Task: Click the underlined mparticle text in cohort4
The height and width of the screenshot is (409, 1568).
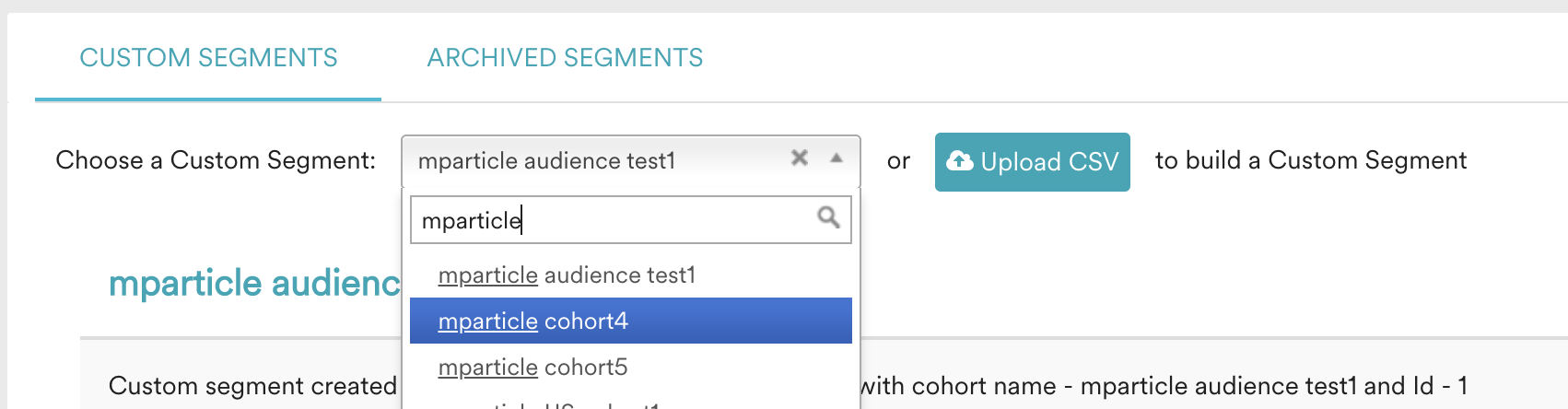Action: pos(488,321)
